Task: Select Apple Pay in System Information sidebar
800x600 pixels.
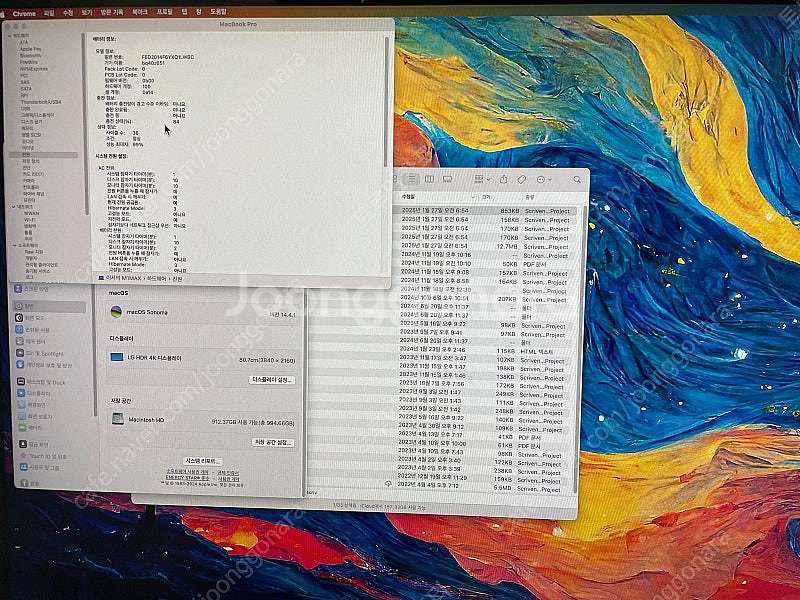Action: (x=31, y=49)
